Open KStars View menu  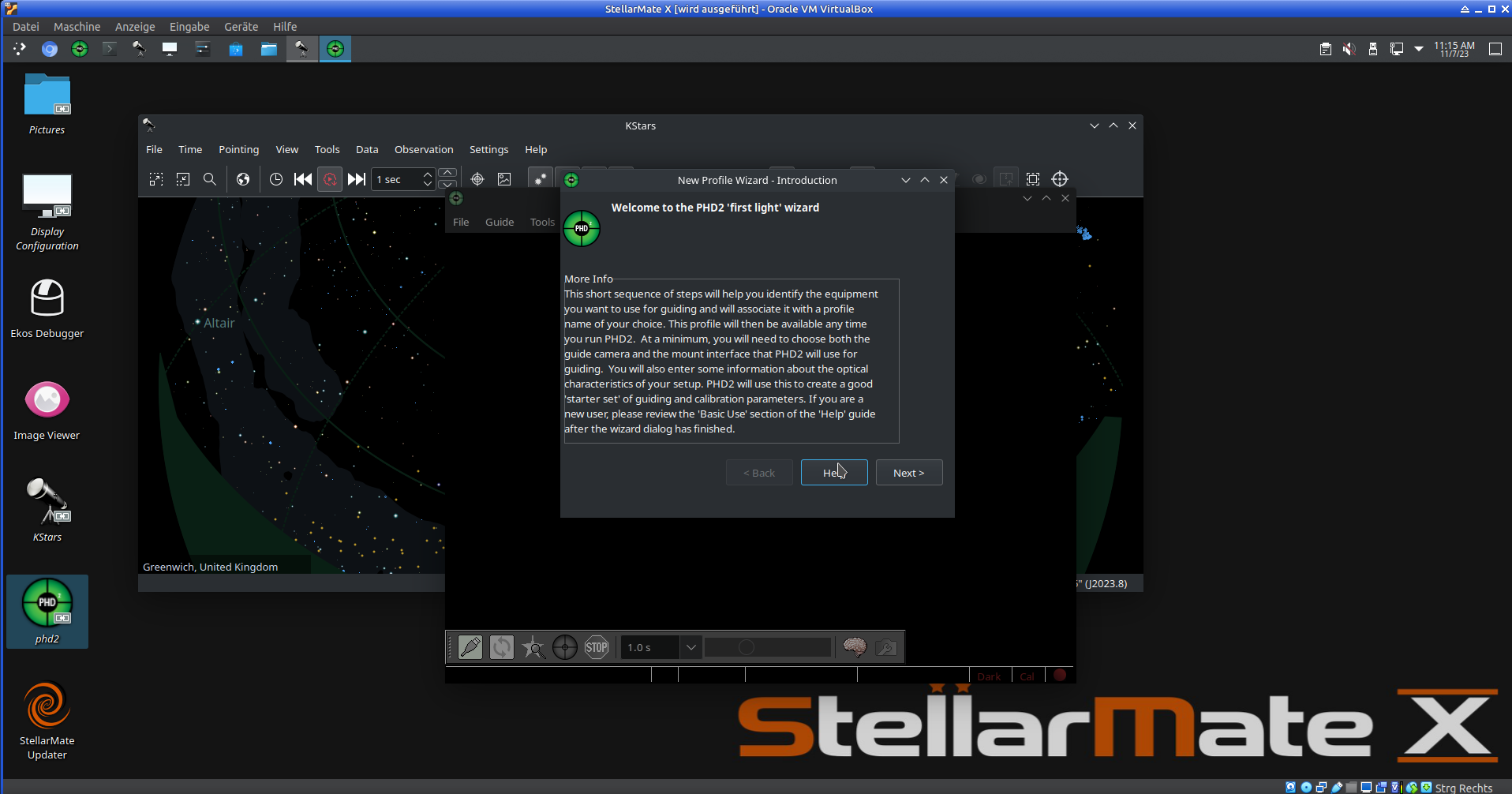(x=286, y=149)
